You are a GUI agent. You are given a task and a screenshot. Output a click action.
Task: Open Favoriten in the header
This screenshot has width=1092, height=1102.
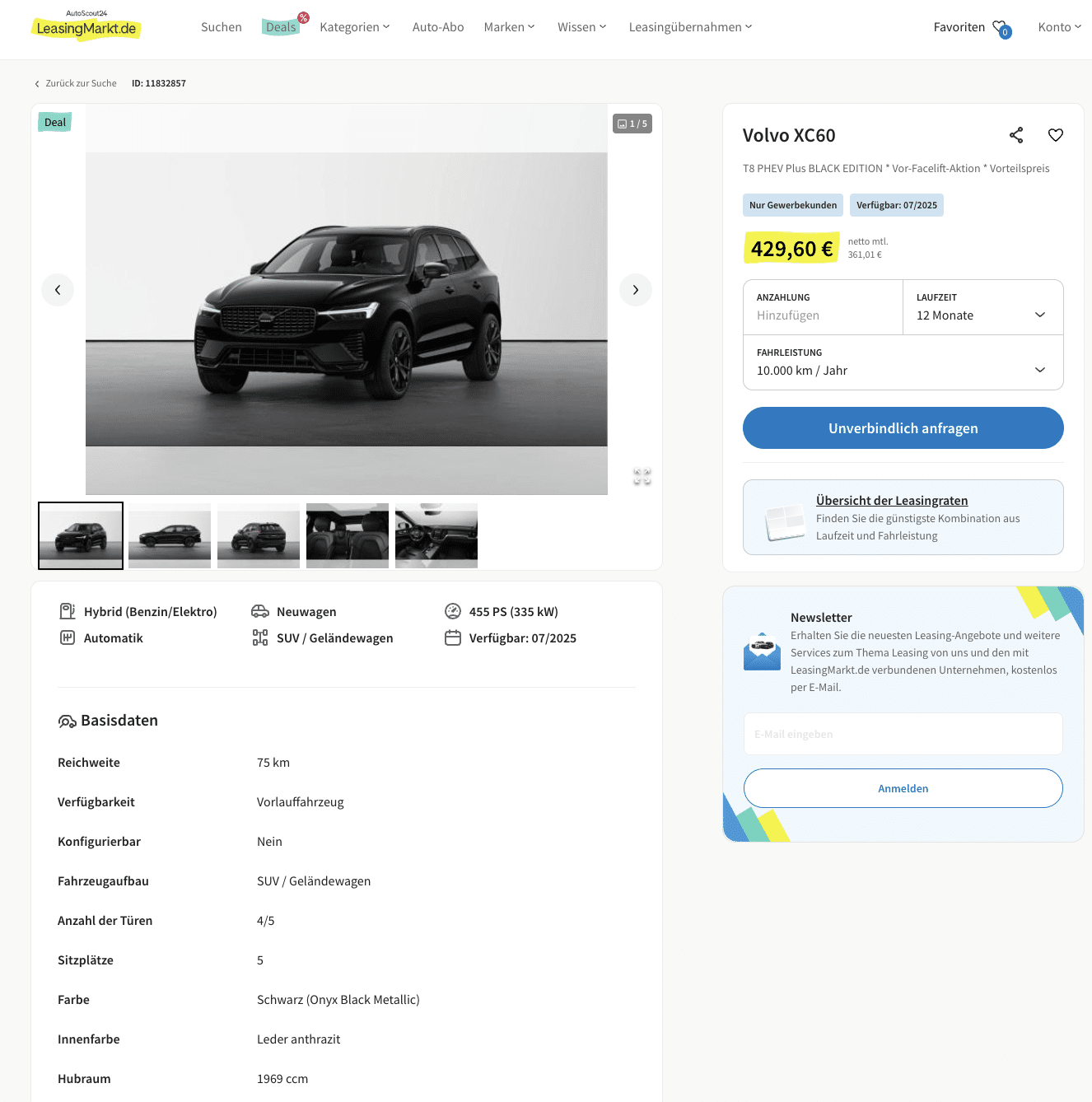[x=959, y=27]
